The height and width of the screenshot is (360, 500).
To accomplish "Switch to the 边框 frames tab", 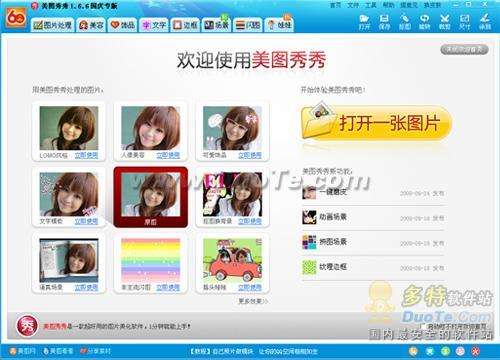I will [185, 25].
